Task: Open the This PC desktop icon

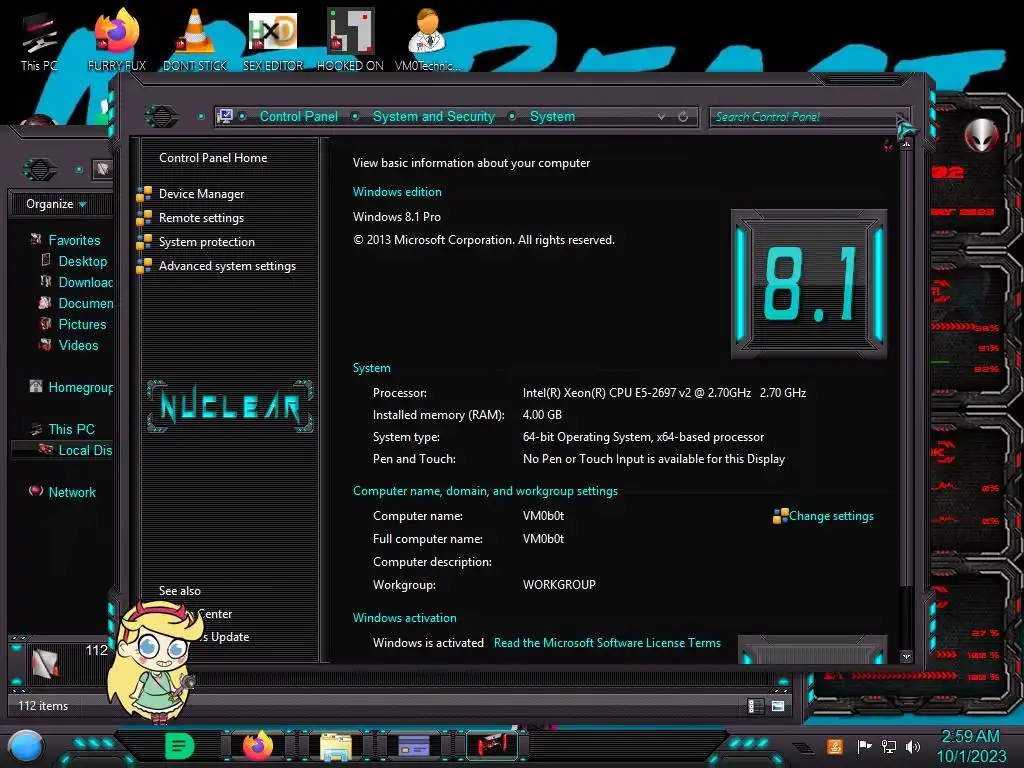Action: 39,40
